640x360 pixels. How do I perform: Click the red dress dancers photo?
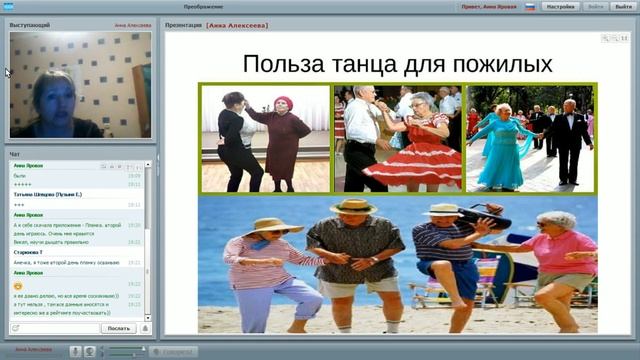398,138
